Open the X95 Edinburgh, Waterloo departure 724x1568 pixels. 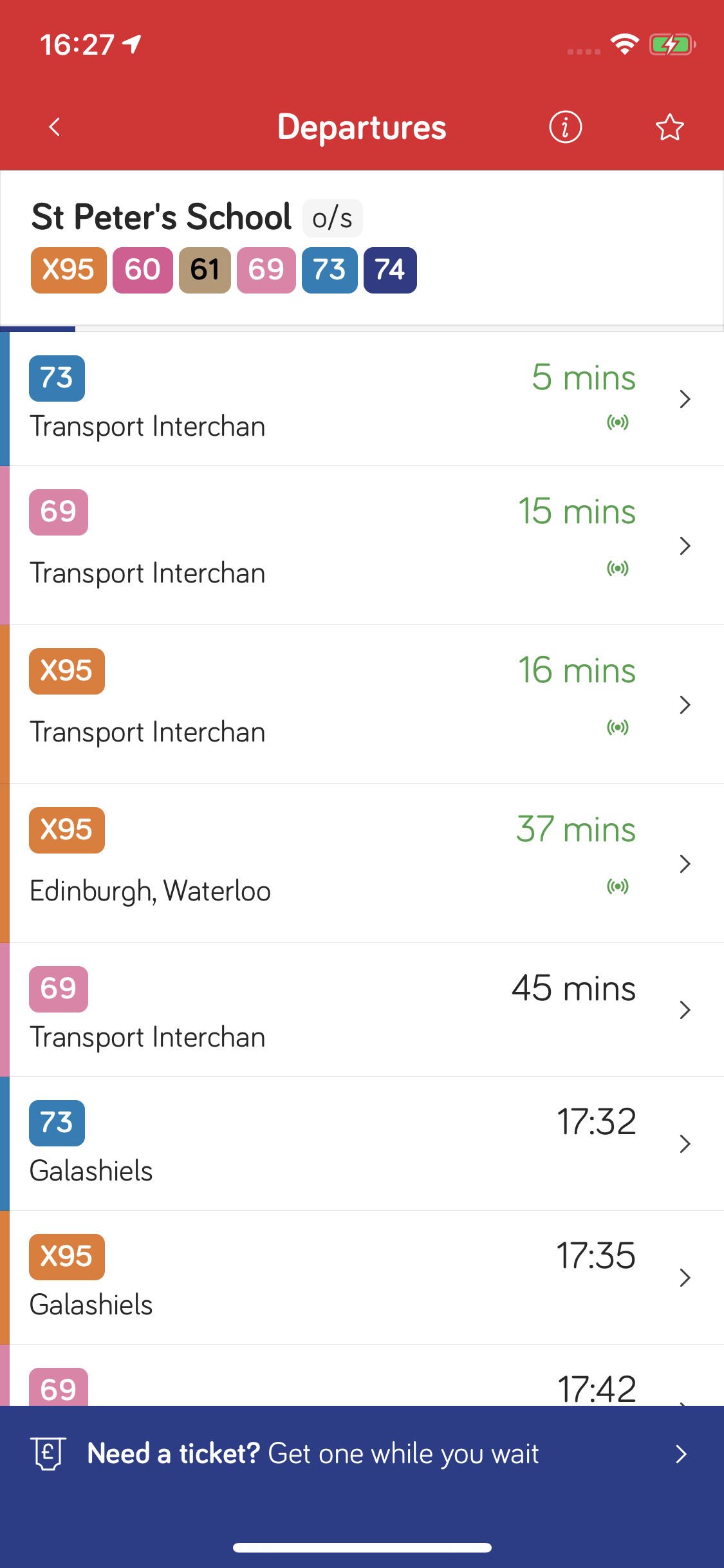pos(322,863)
